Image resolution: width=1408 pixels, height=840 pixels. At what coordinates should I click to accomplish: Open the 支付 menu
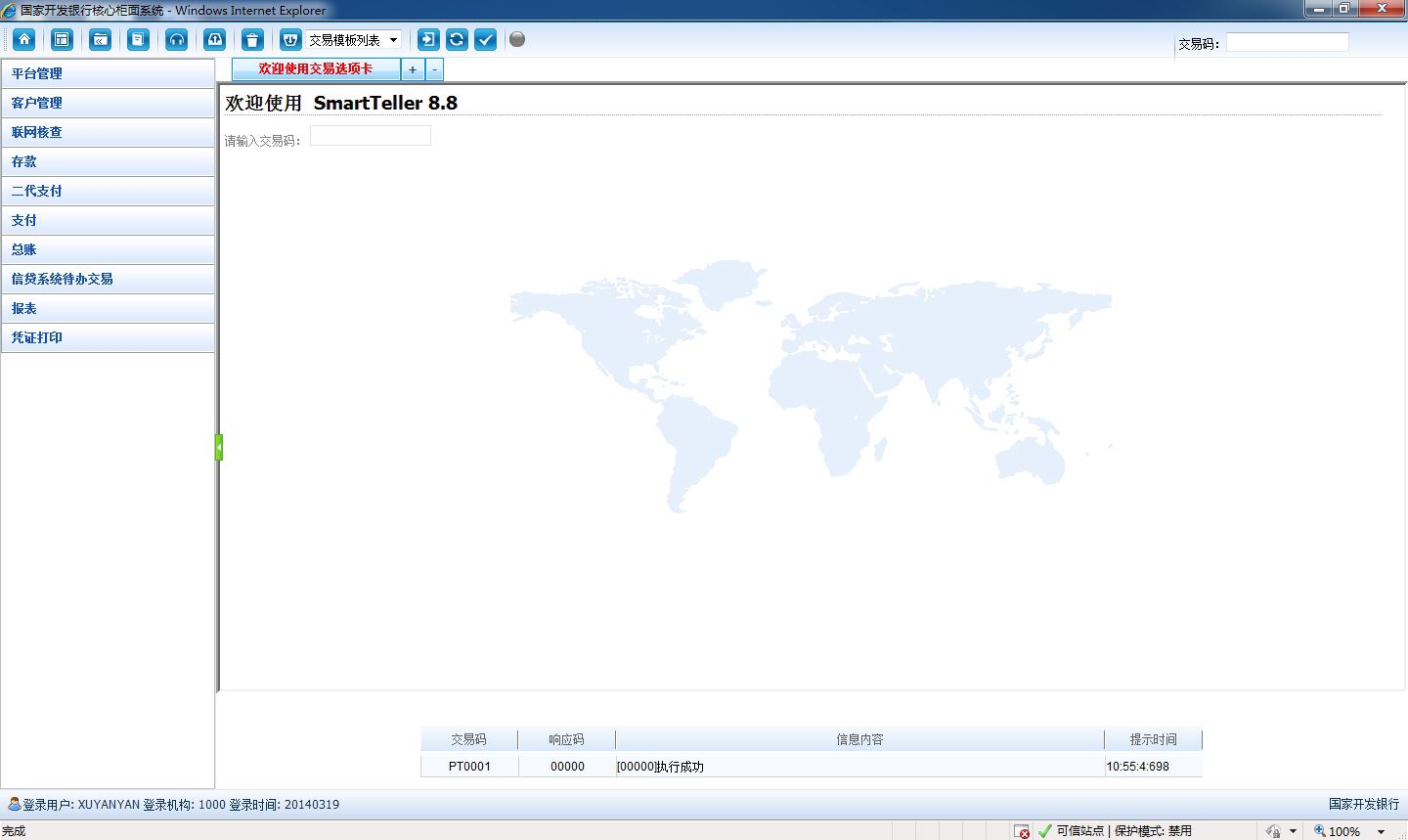108,220
